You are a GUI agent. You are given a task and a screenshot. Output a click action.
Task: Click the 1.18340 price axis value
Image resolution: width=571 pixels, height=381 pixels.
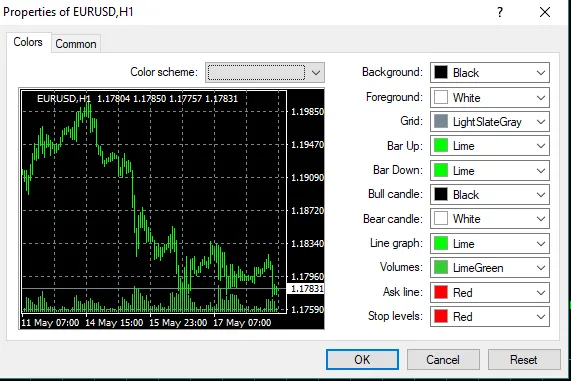click(x=307, y=243)
